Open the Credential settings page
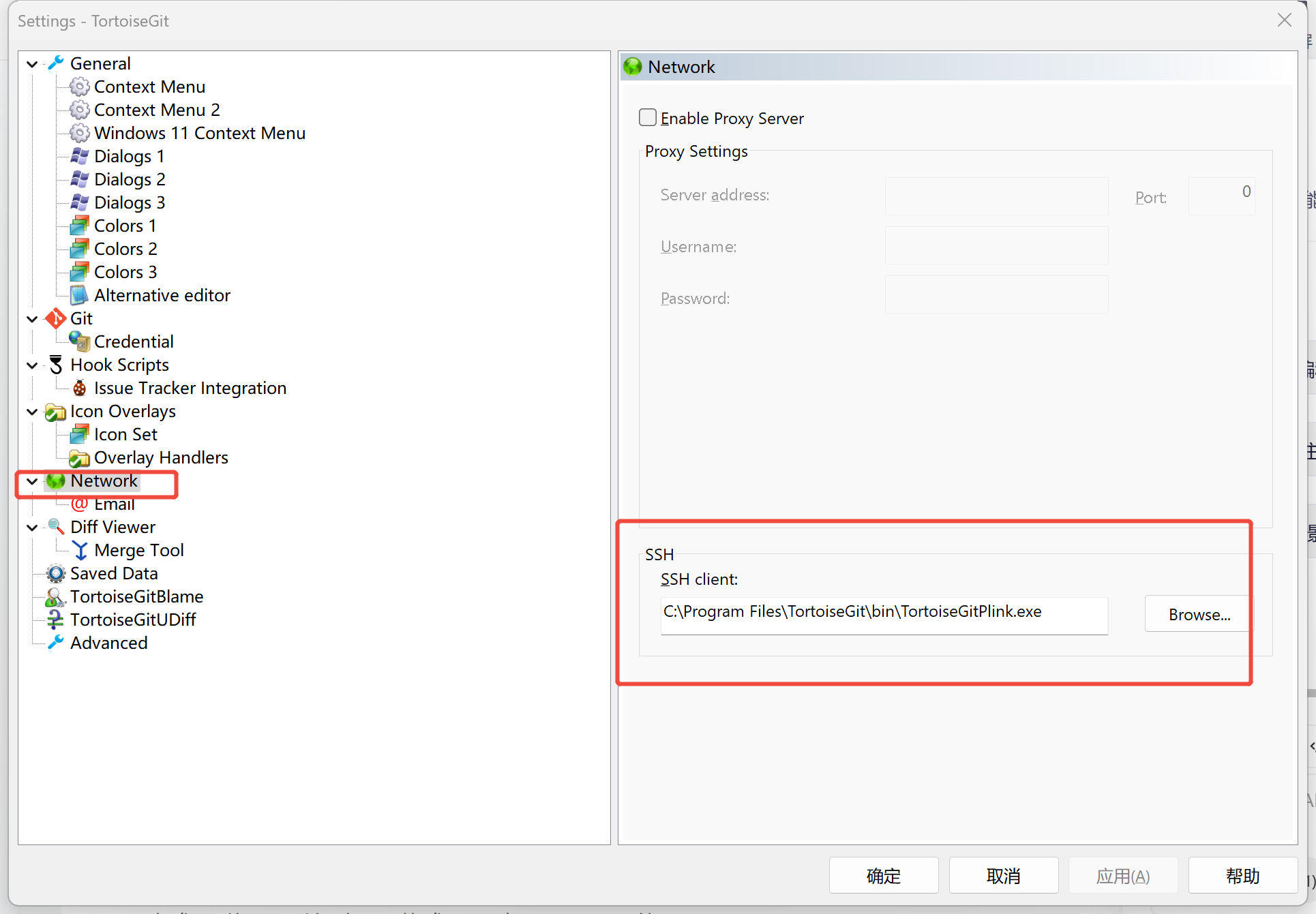This screenshot has height=914, width=1316. pyautogui.click(x=134, y=341)
